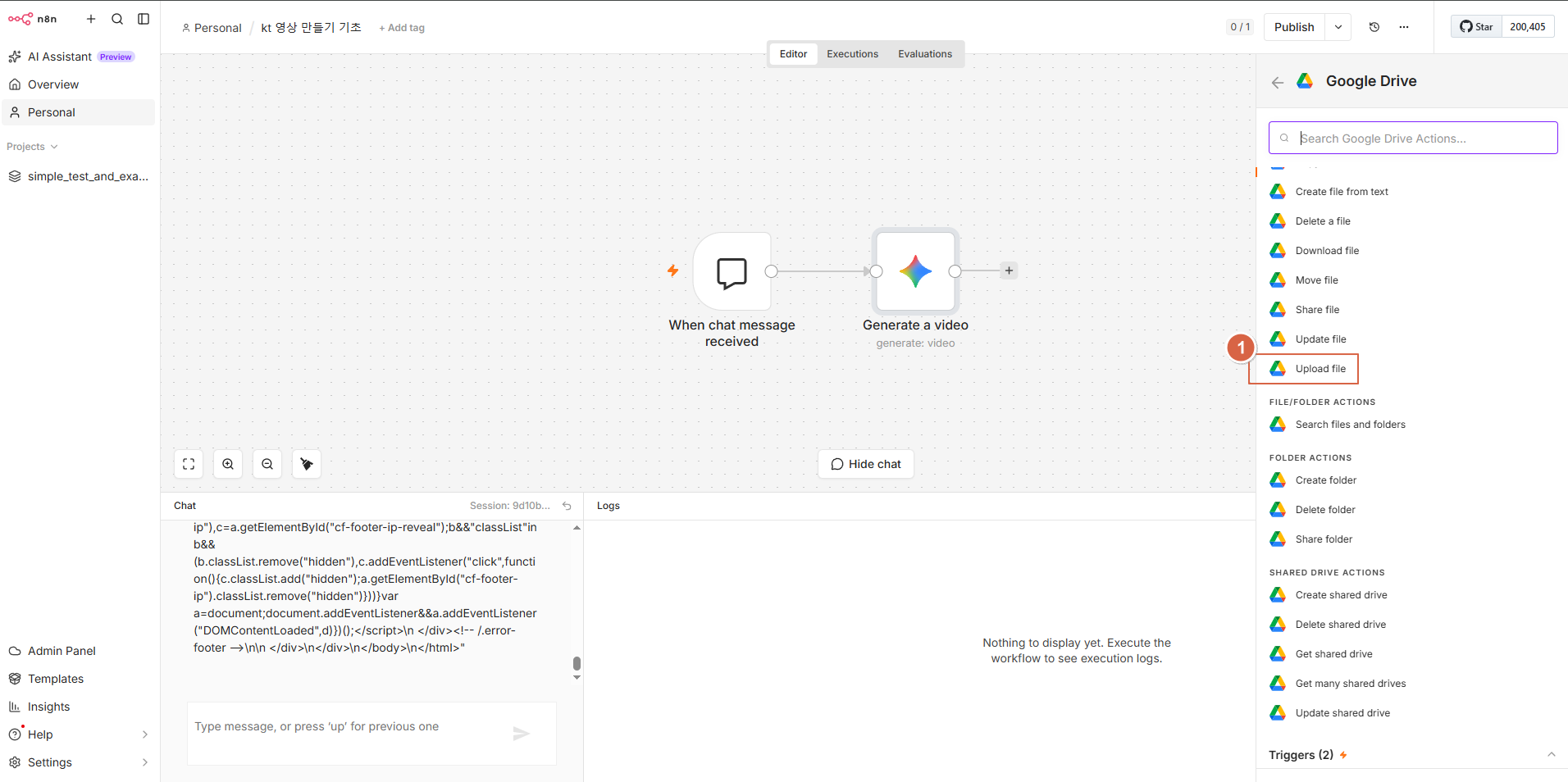Click Add tag link

402,28
